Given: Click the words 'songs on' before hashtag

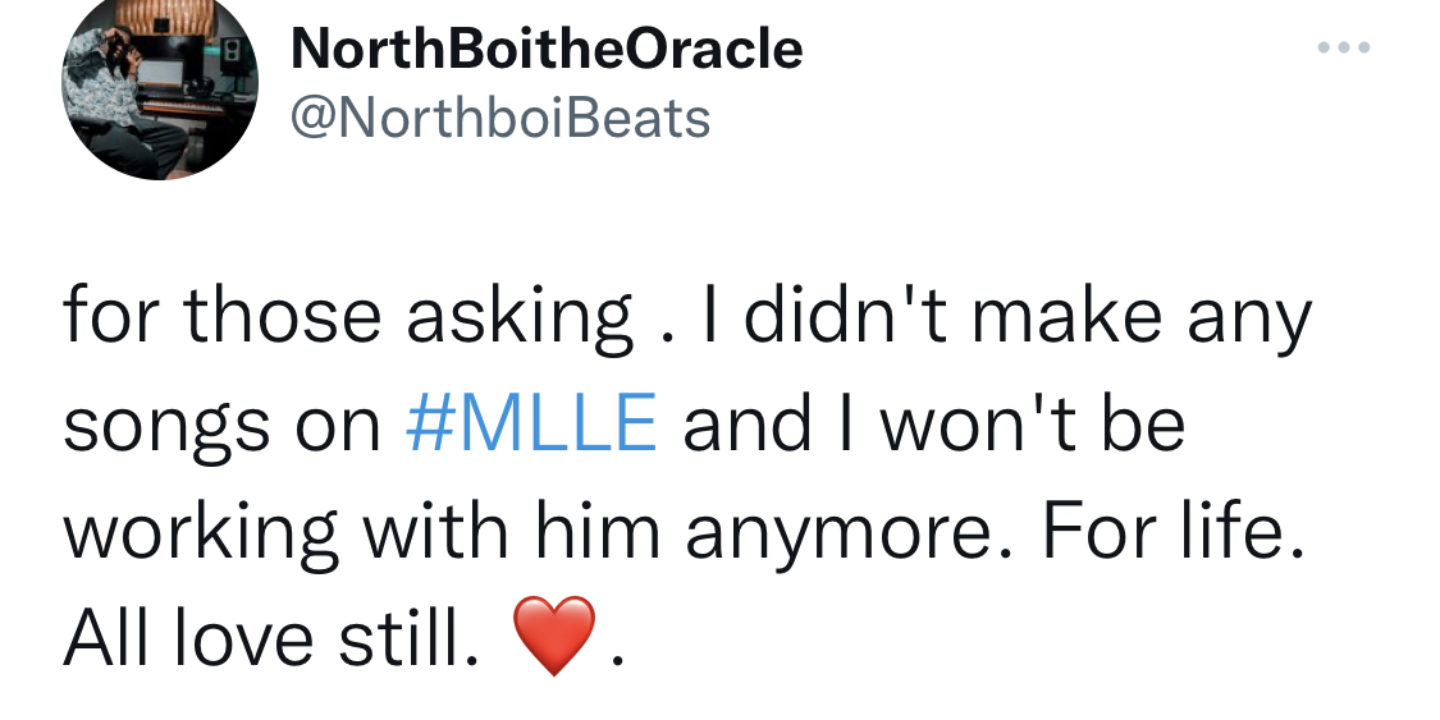Looking at the screenshot, I should (x=223, y=428).
